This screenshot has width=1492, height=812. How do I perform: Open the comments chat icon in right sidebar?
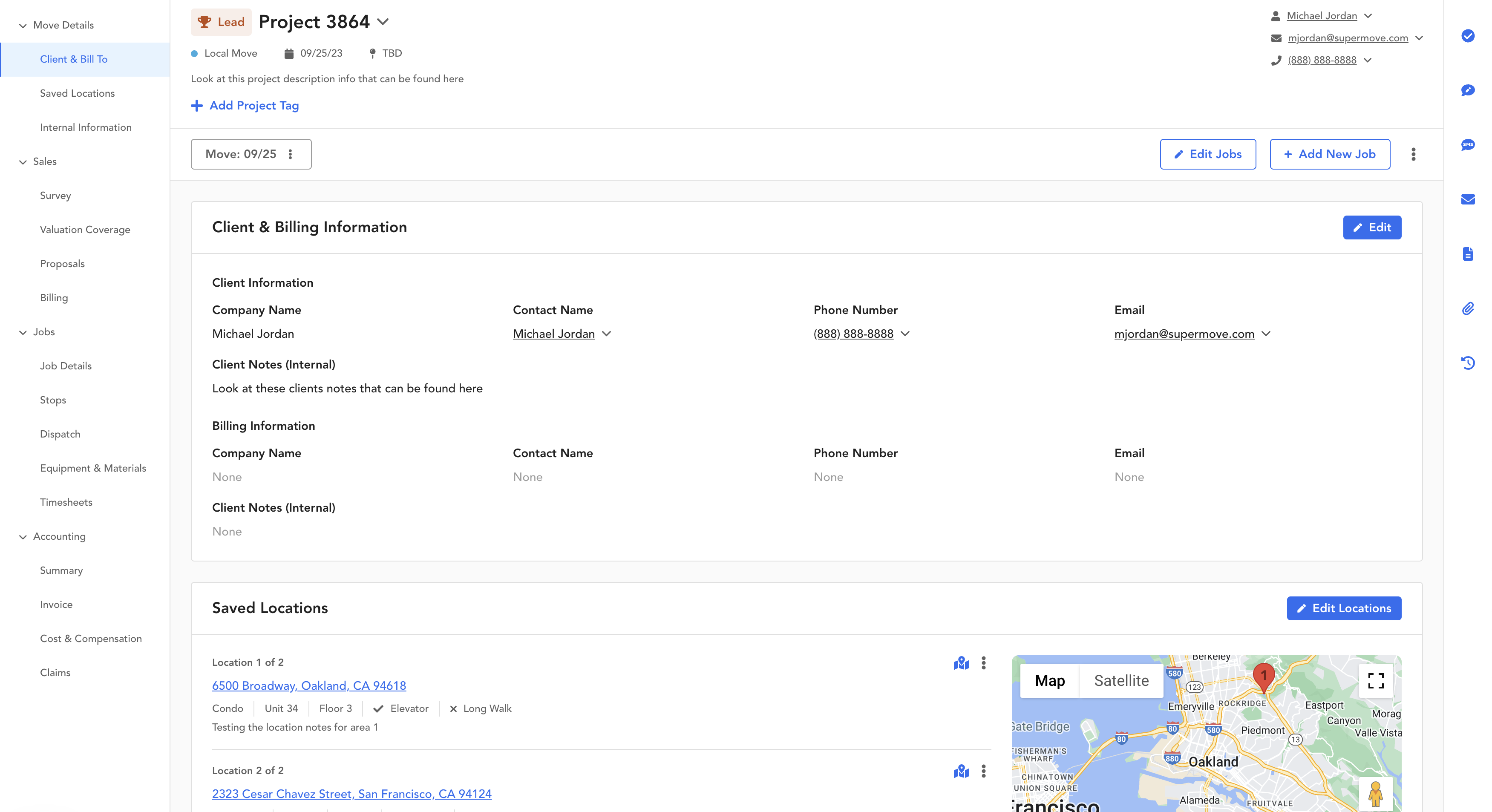tap(1468, 90)
